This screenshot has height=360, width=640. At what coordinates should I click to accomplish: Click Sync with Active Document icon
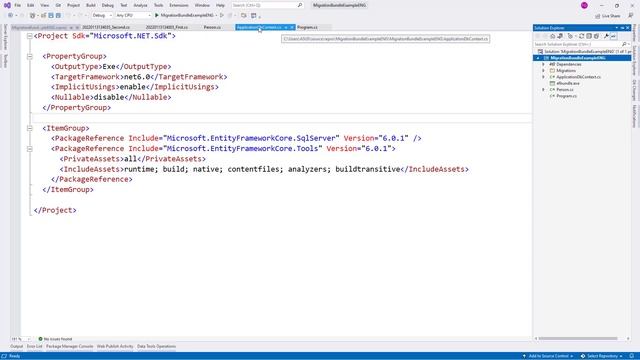click(x=582, y=36)
